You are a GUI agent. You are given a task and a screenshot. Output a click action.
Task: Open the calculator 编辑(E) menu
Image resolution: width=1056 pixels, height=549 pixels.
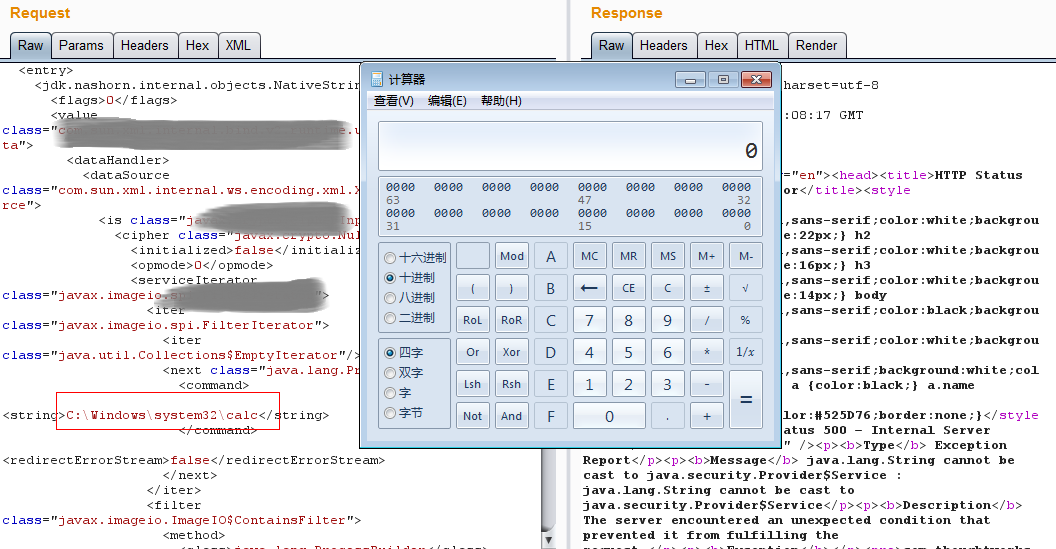click(x=447, y=101)
